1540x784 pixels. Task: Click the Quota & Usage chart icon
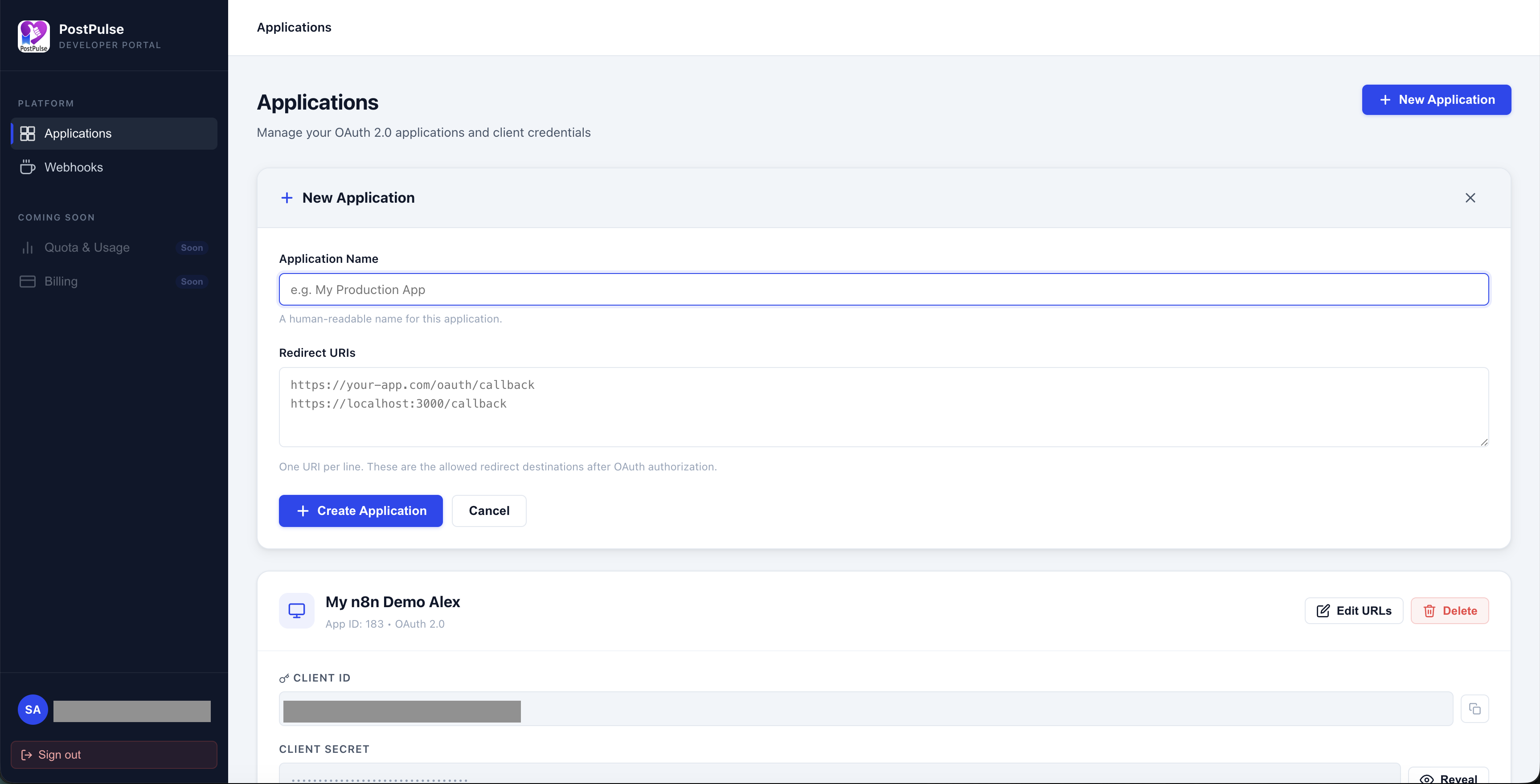point(28,247)
